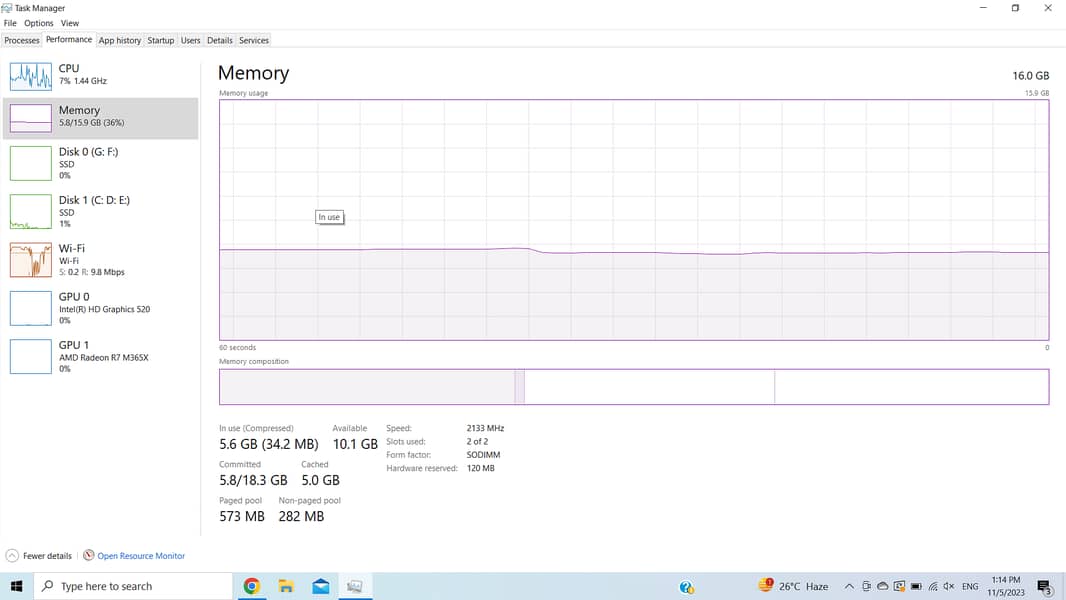
Task: Open the Mail app in taskbar
Action: 320,586
